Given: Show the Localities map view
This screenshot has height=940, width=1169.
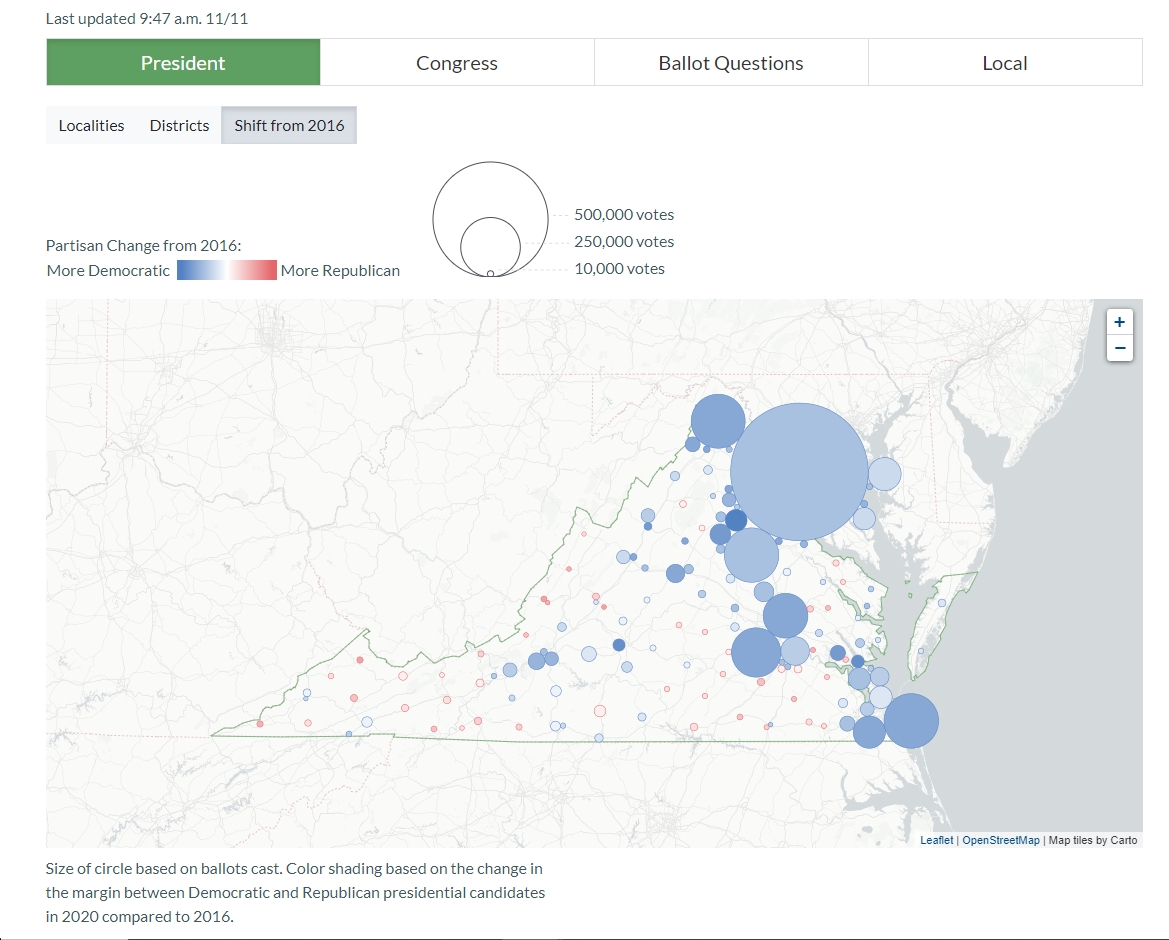Looking at the screenshot, I should (x=92, y=125).
